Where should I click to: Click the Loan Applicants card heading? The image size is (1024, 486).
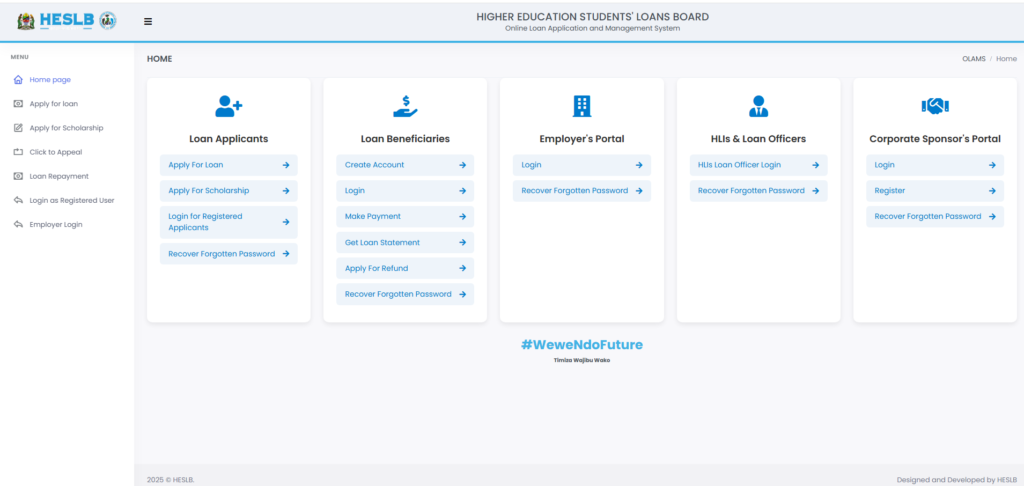(x=229, y=139)
